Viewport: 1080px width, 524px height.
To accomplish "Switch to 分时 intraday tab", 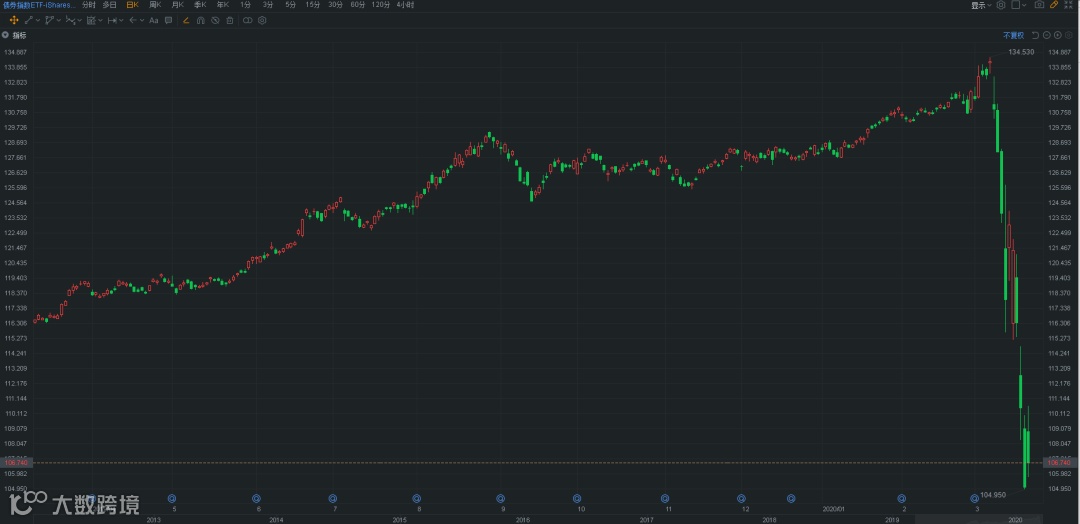I will point(89,5).
